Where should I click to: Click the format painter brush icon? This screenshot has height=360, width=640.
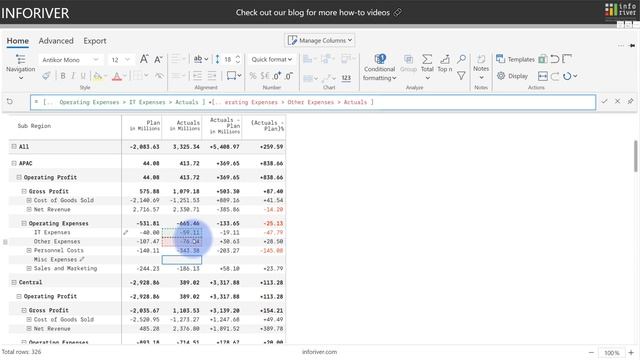[x=46, y=76]
